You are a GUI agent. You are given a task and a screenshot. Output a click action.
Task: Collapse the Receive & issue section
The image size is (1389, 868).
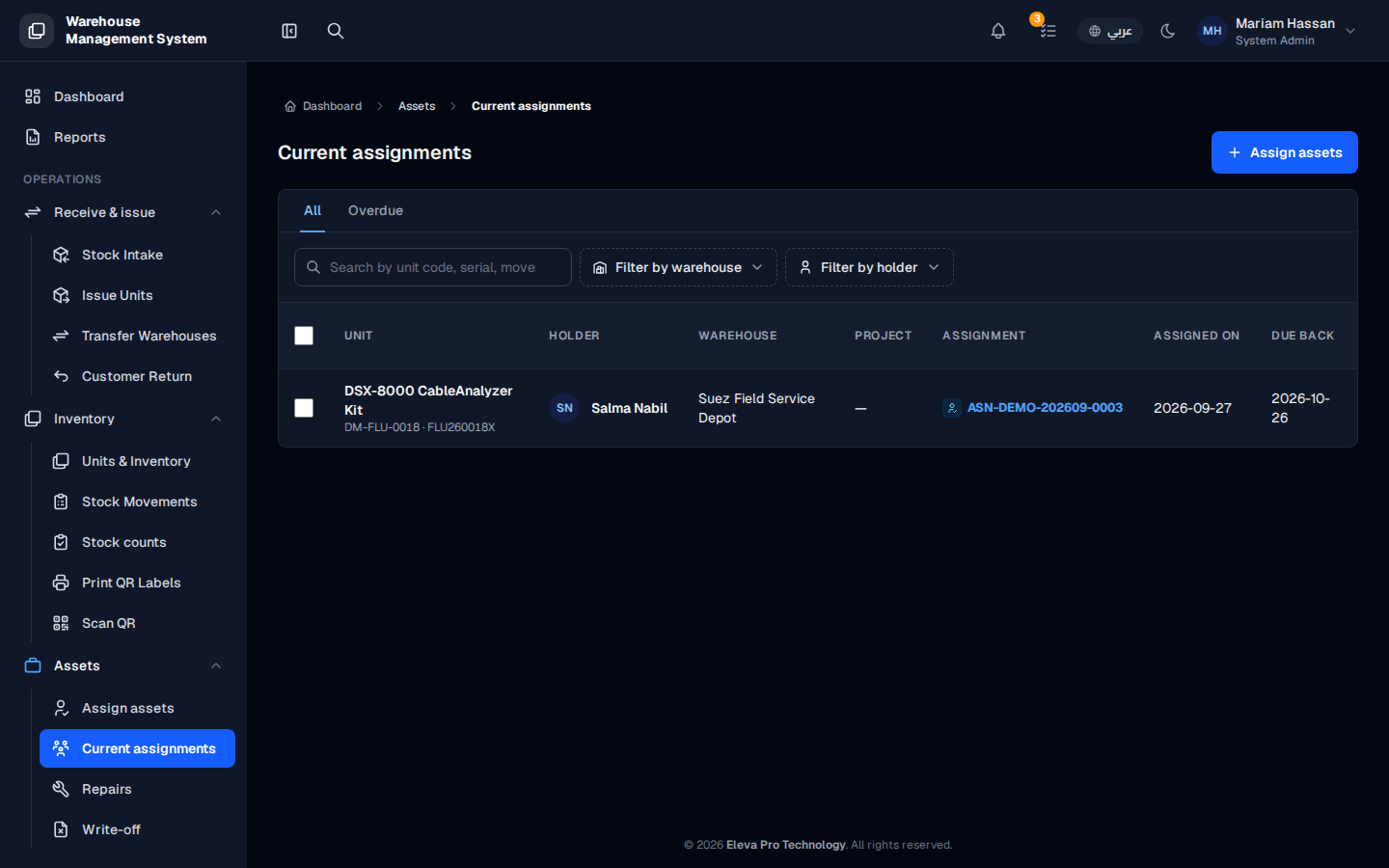[x=123, y=212]
